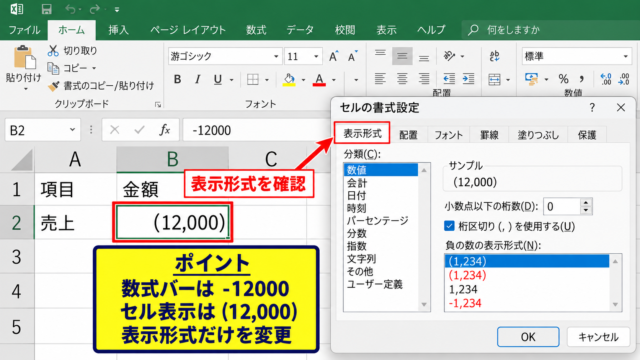Click the Decrease Decimal icon

624,79
